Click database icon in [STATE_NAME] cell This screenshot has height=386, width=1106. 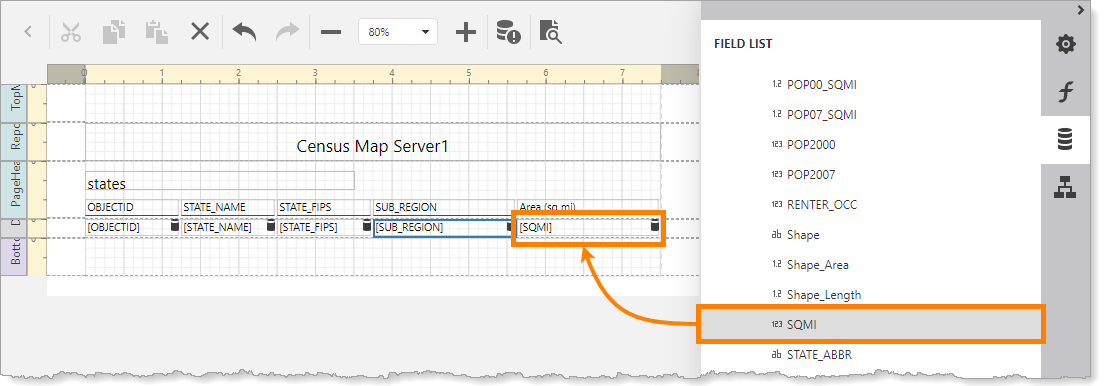coord(270,226)
